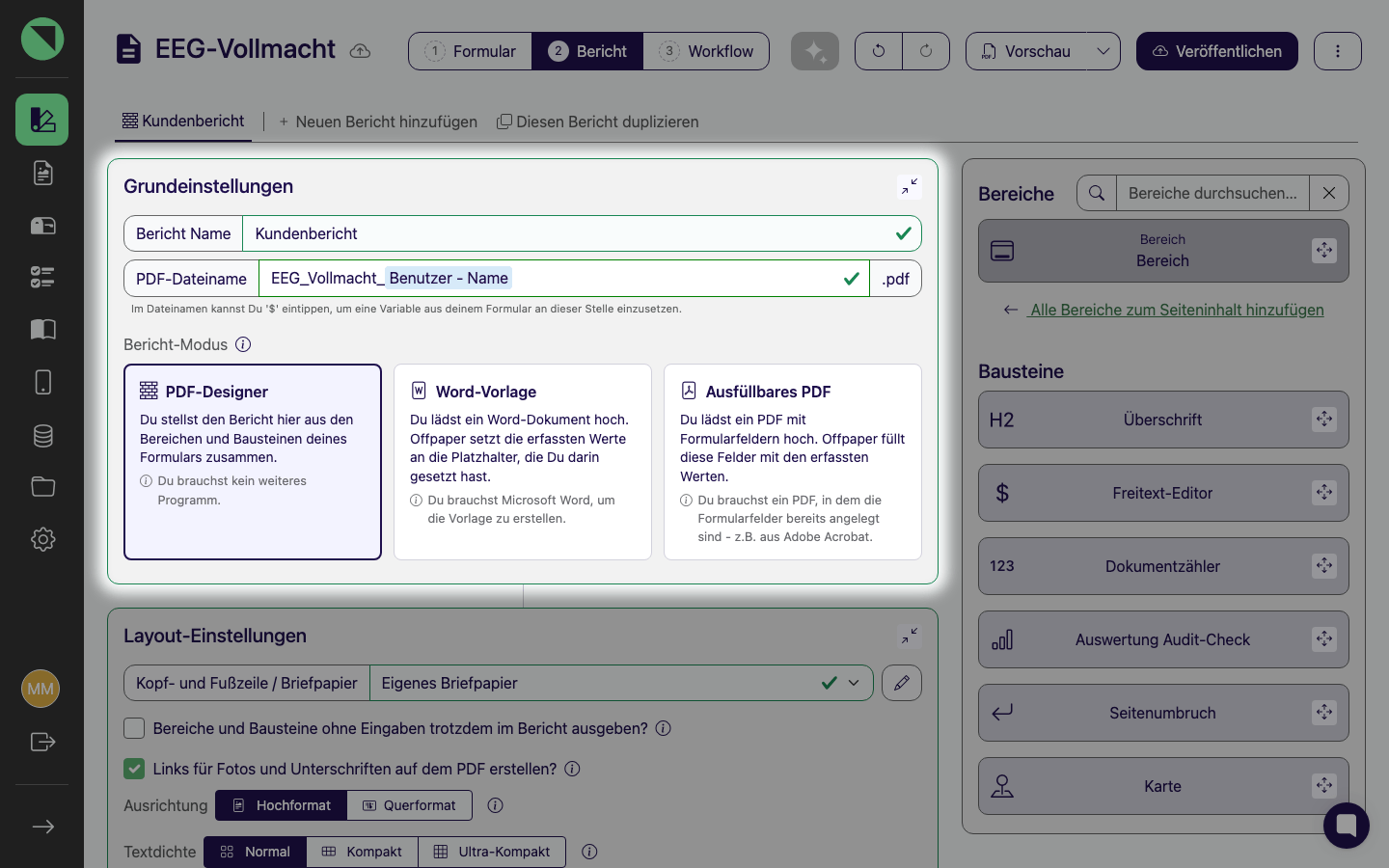Click the redo arrow button
The width and height of the screenshot is (1389, 868).
point(926,51)
